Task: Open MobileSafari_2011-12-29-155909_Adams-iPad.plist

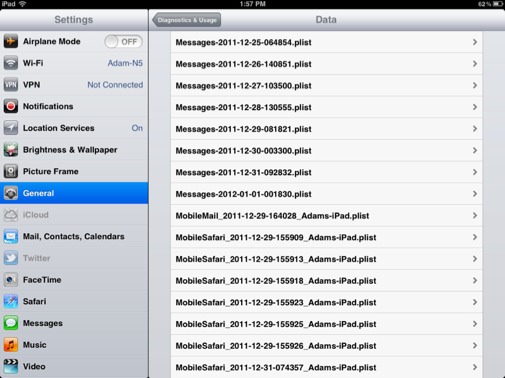Action: coord(326,237)
